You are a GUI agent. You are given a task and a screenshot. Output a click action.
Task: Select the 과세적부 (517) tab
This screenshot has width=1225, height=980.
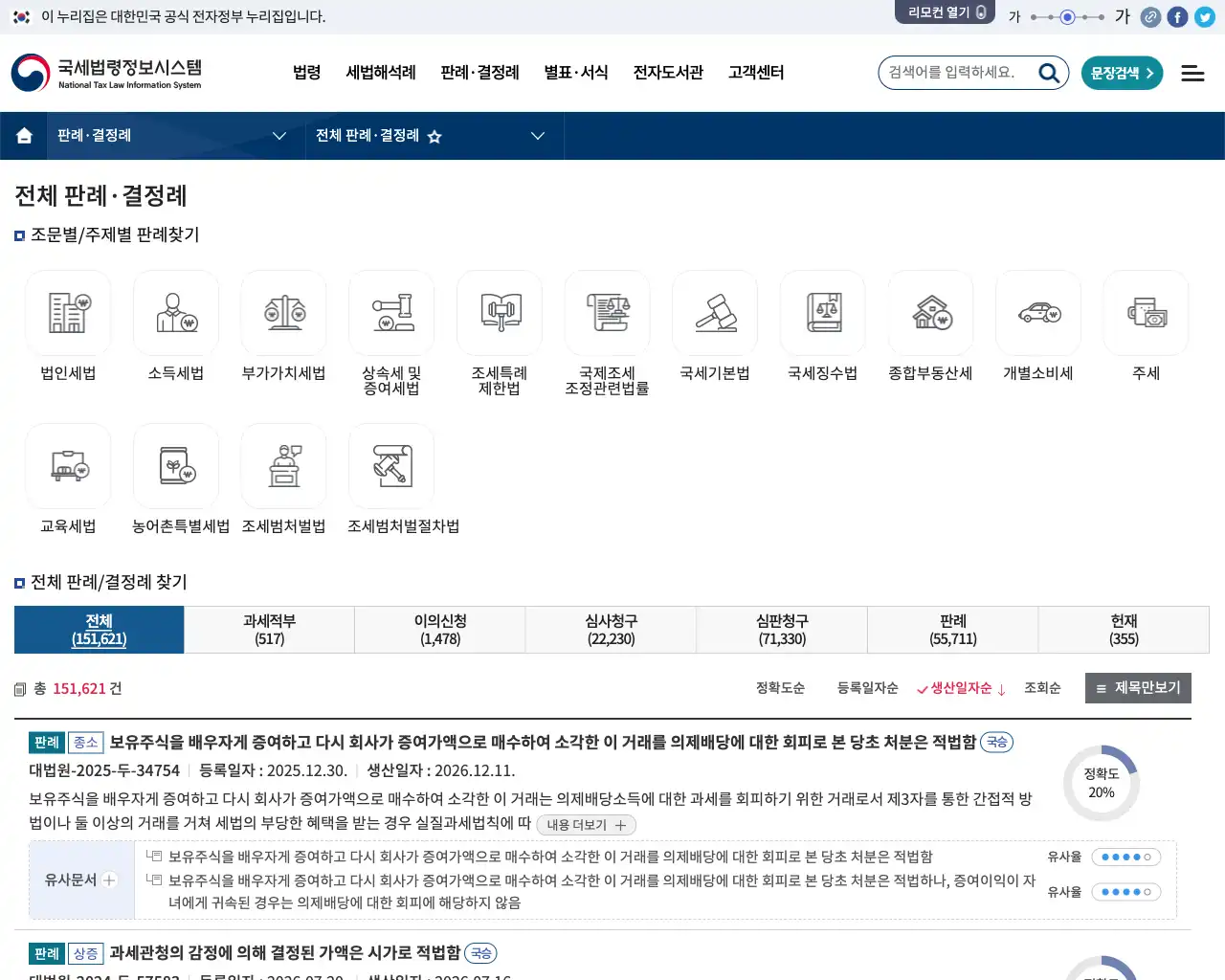(270, 630)
